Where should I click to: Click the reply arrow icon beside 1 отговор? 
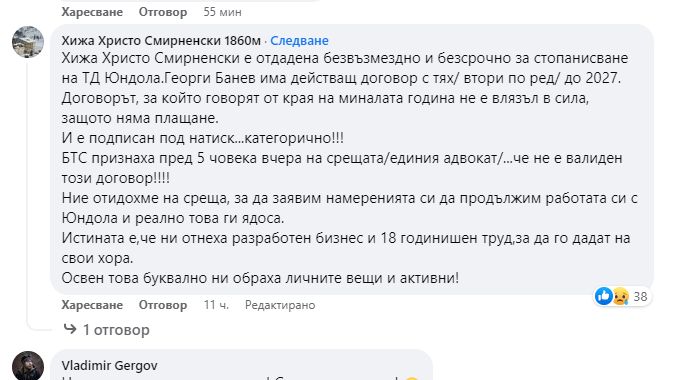coord(70,329)
